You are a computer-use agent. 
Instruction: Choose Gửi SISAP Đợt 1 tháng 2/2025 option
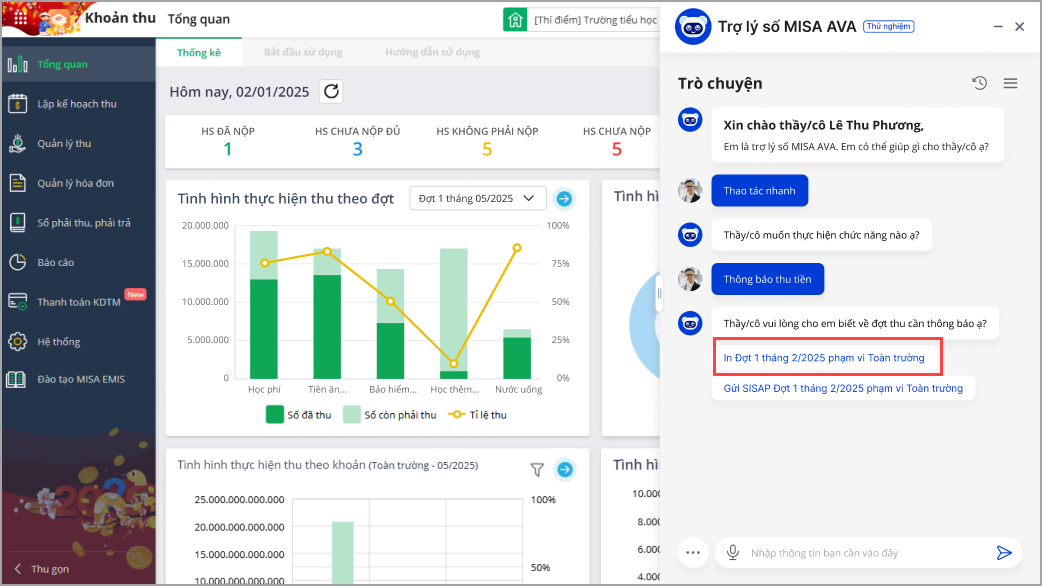tap(843, 388)
